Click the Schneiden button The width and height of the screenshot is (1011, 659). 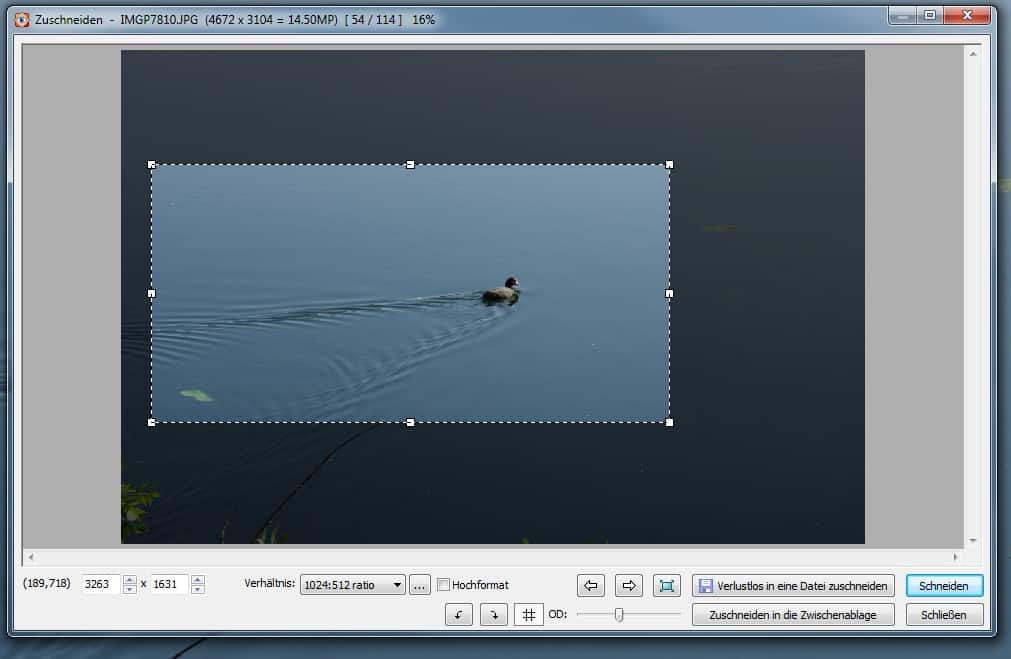click(x=944, y=585)
